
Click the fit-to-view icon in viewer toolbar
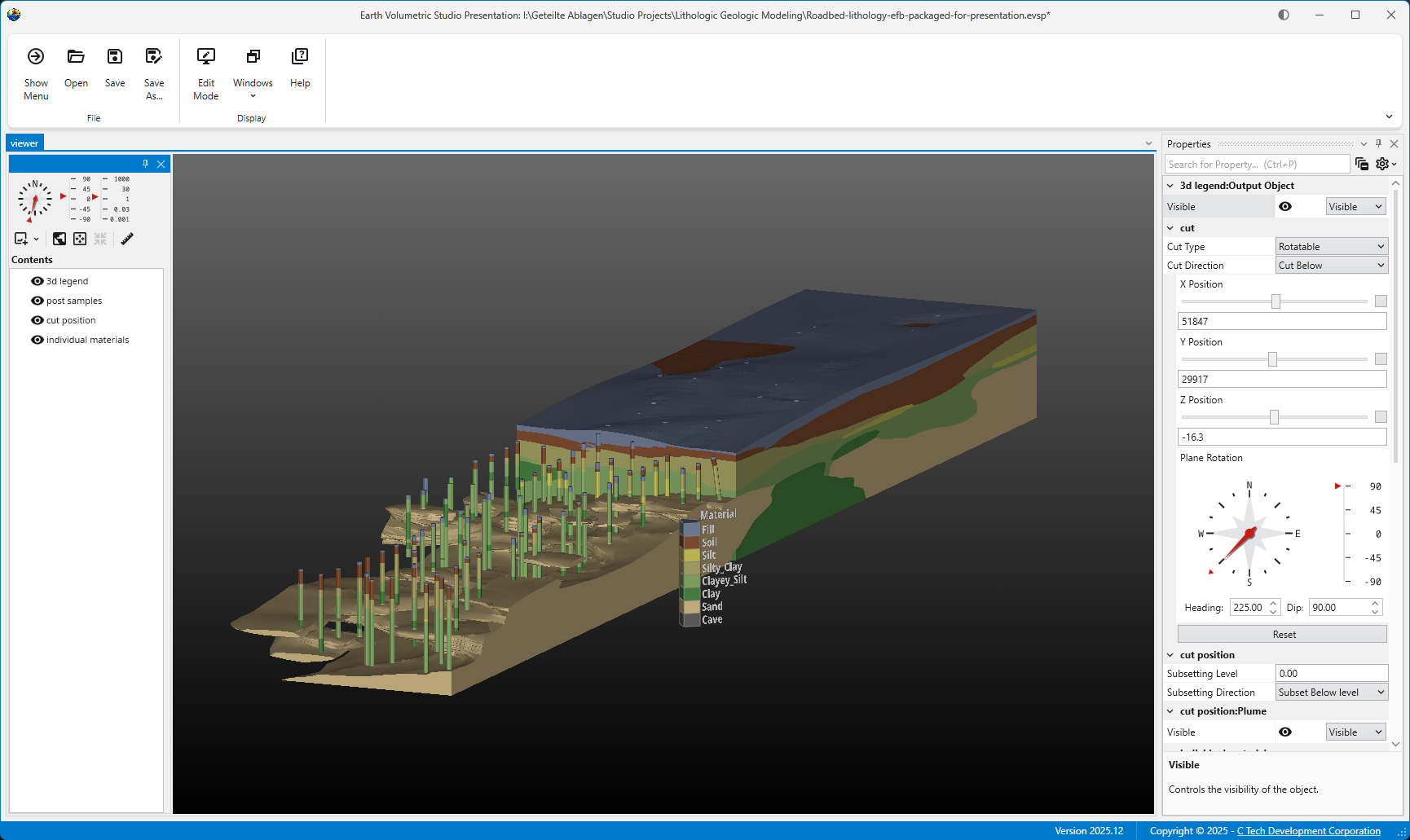tap(80, 239)
